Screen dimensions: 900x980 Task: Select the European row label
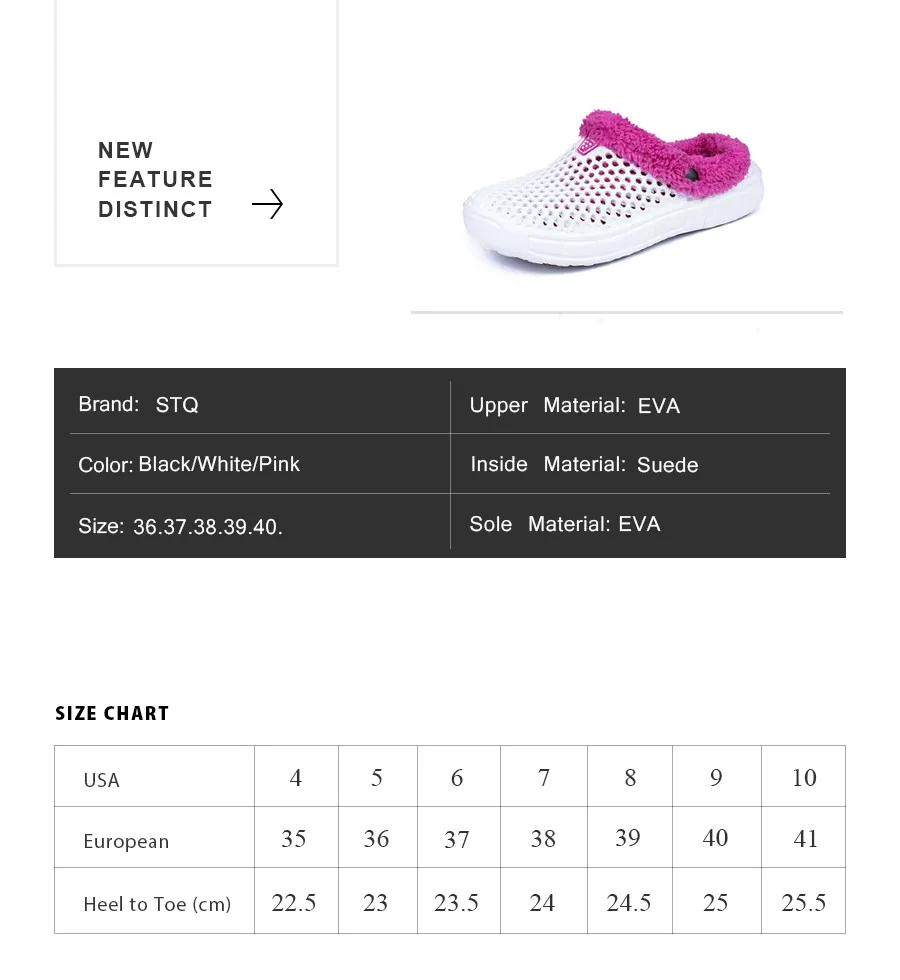(x=126, y=841)
